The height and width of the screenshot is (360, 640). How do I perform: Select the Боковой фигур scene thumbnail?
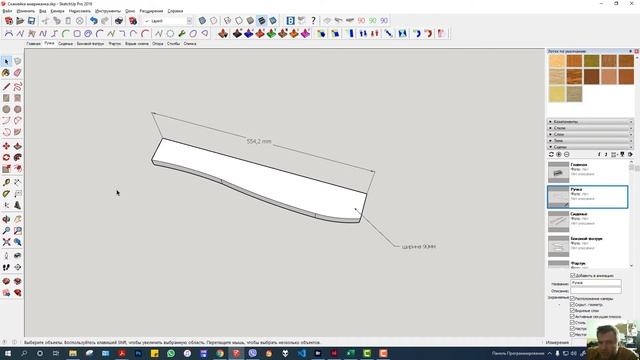558,246
